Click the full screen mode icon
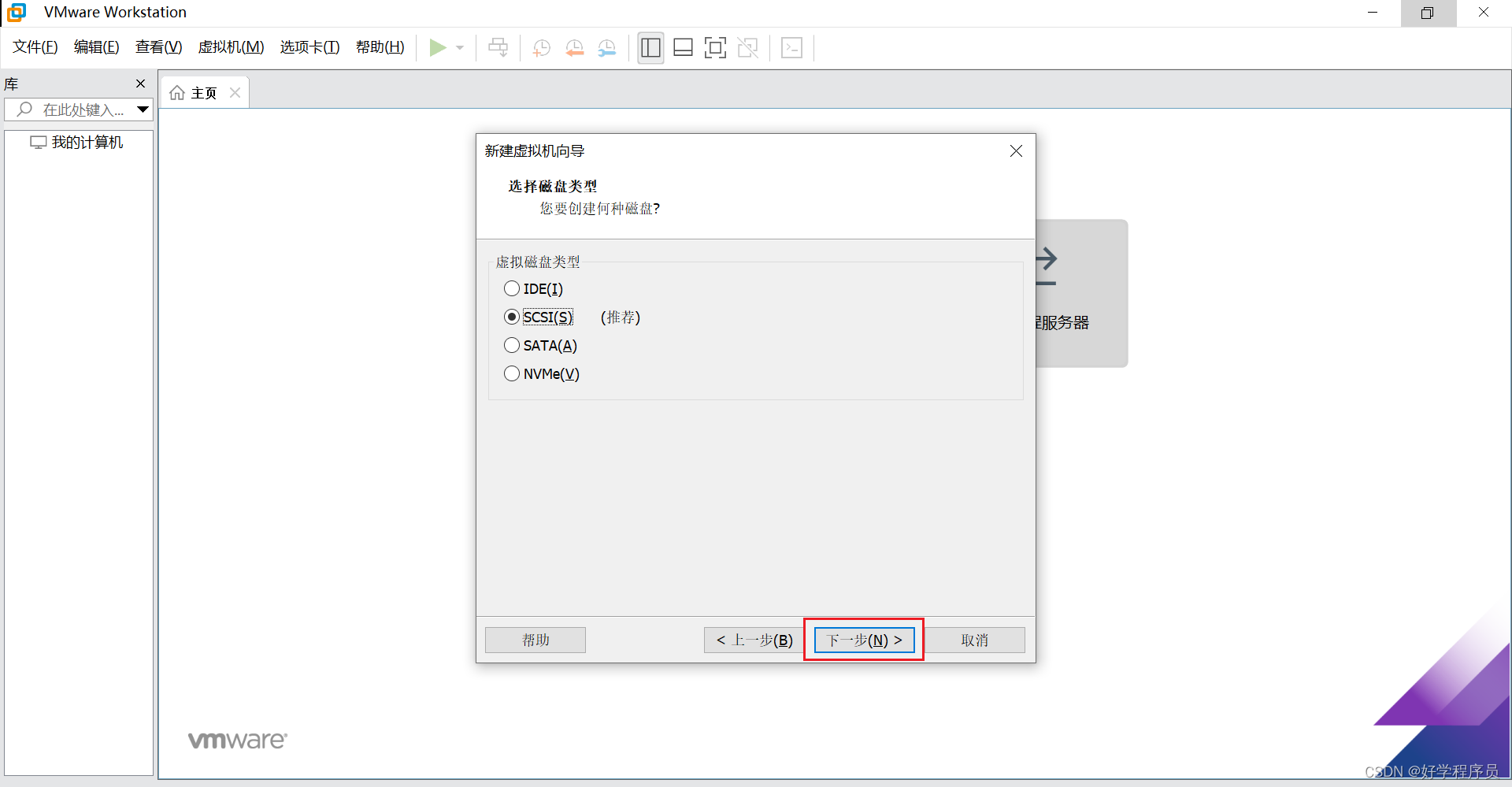Image resolution: width=1512 pixels, height=787 pixels. point(715,48)
